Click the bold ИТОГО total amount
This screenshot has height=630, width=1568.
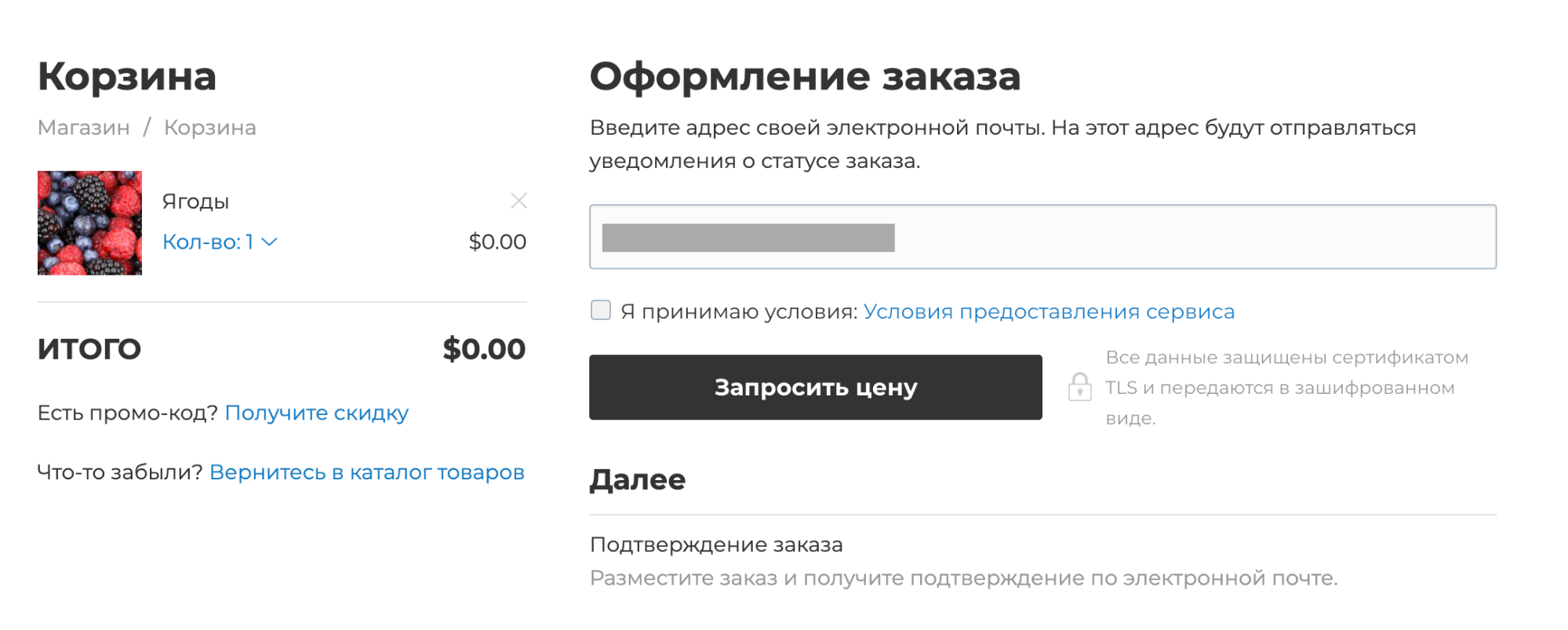pos(484,349)
